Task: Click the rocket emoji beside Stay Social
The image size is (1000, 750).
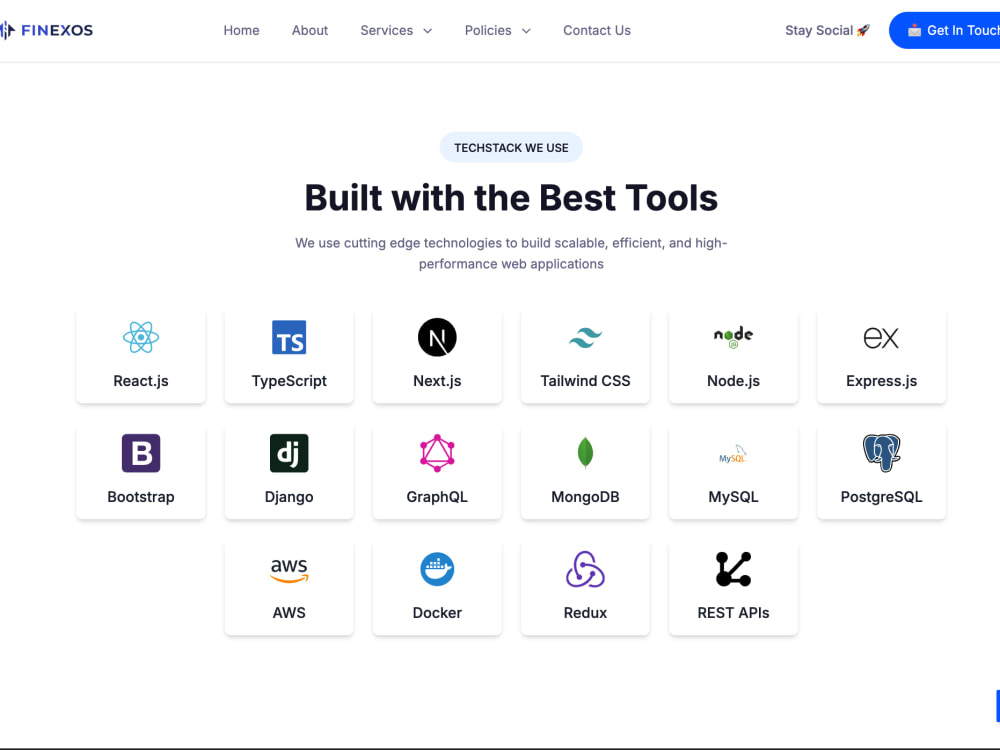Action: [863, 30]
